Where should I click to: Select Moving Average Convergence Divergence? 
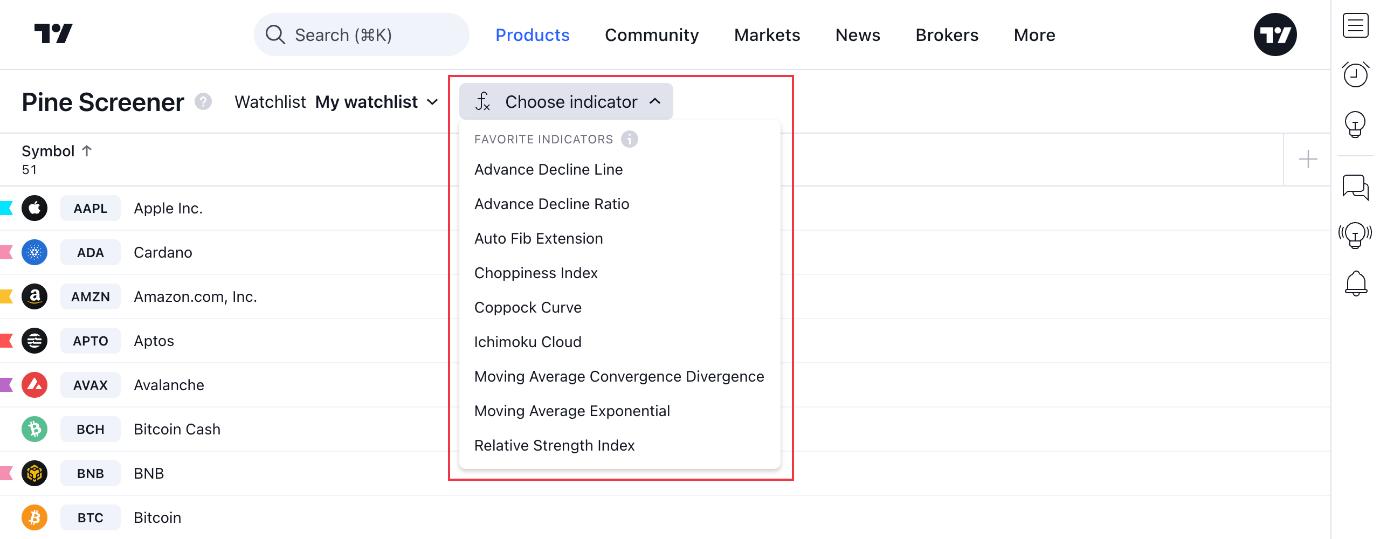(619, 377)
